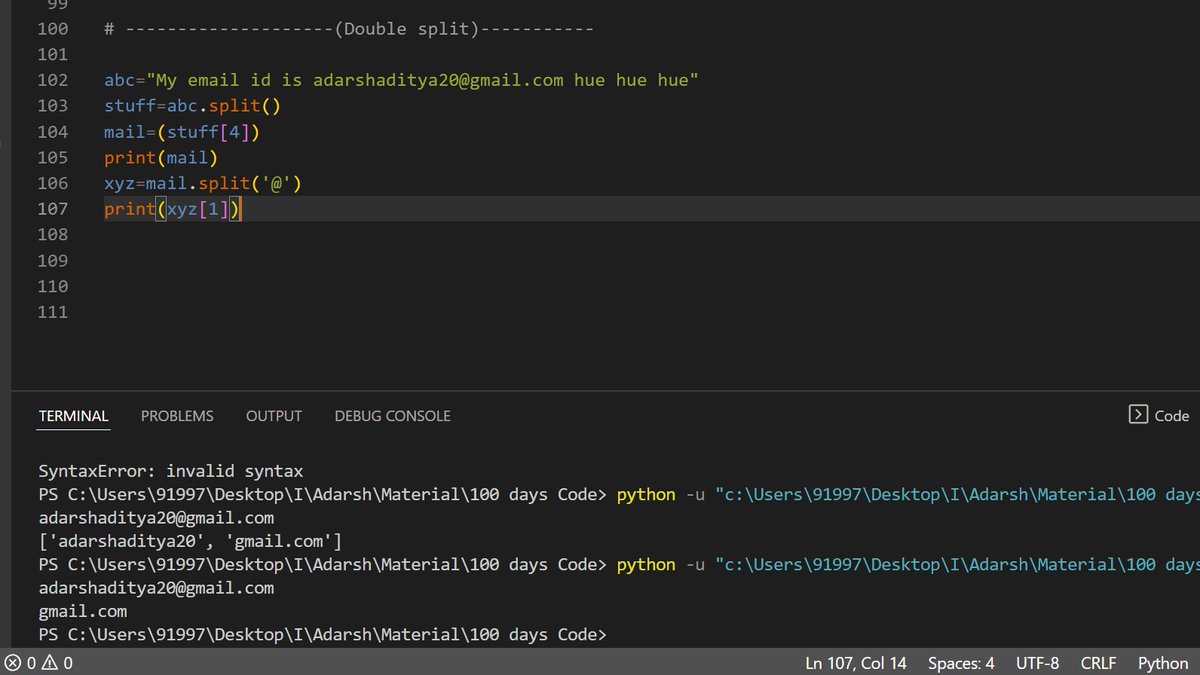
Task: Click the gmail.com terminal output line
Action: click(83, 611)
